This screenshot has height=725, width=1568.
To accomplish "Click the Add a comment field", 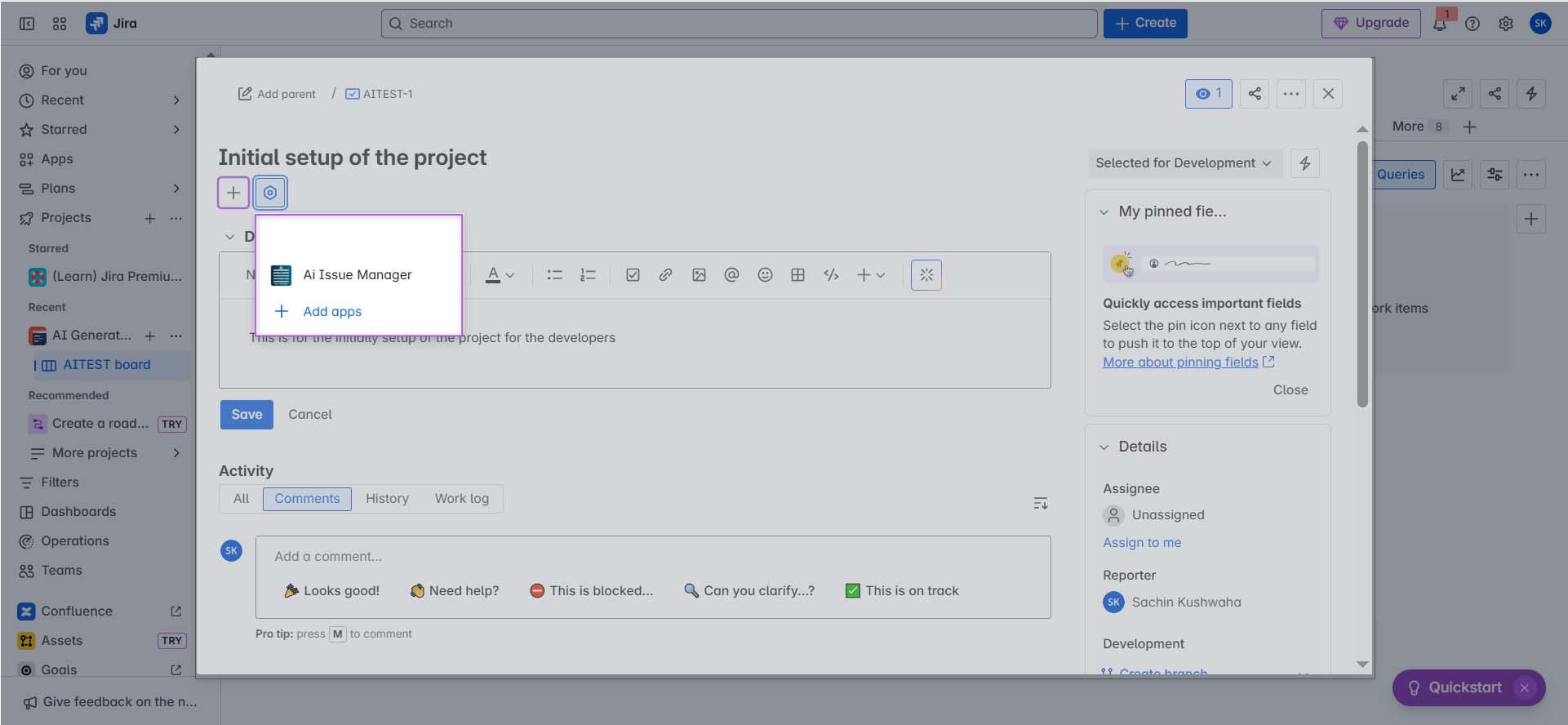I will point(653,557).
